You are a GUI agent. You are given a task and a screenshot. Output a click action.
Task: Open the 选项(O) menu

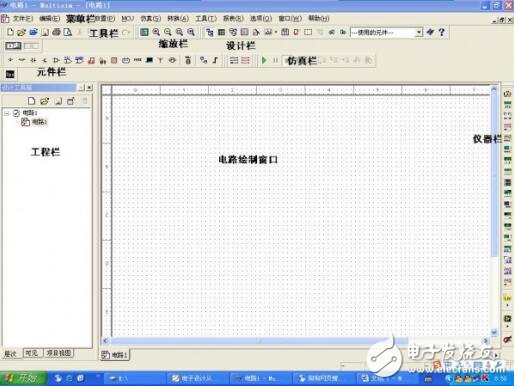[261, 18]
